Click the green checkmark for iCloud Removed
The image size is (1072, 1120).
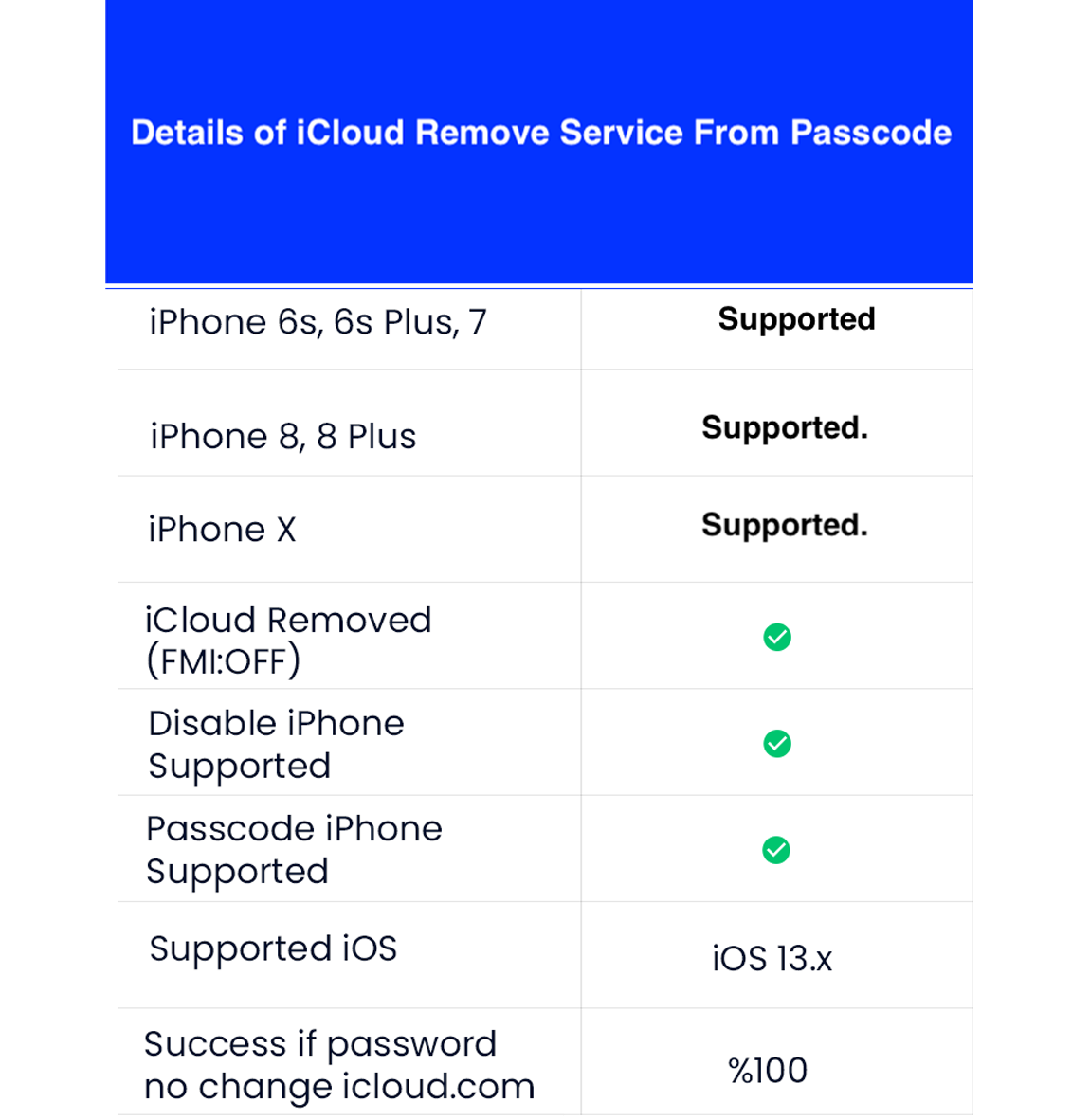click(777, 637)
